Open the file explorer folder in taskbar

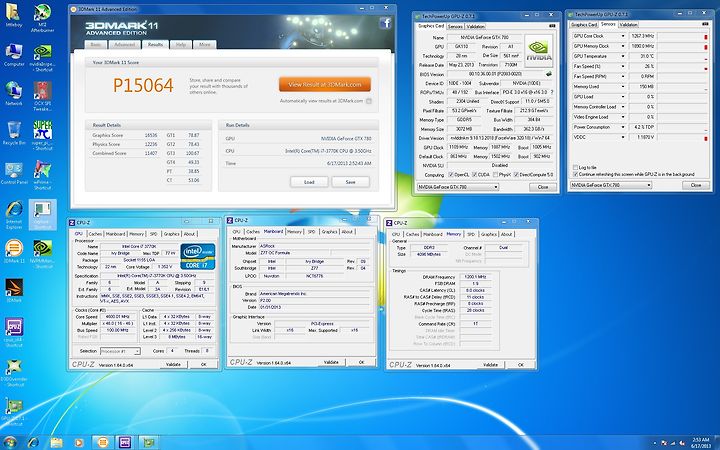[x=56, y=443]
